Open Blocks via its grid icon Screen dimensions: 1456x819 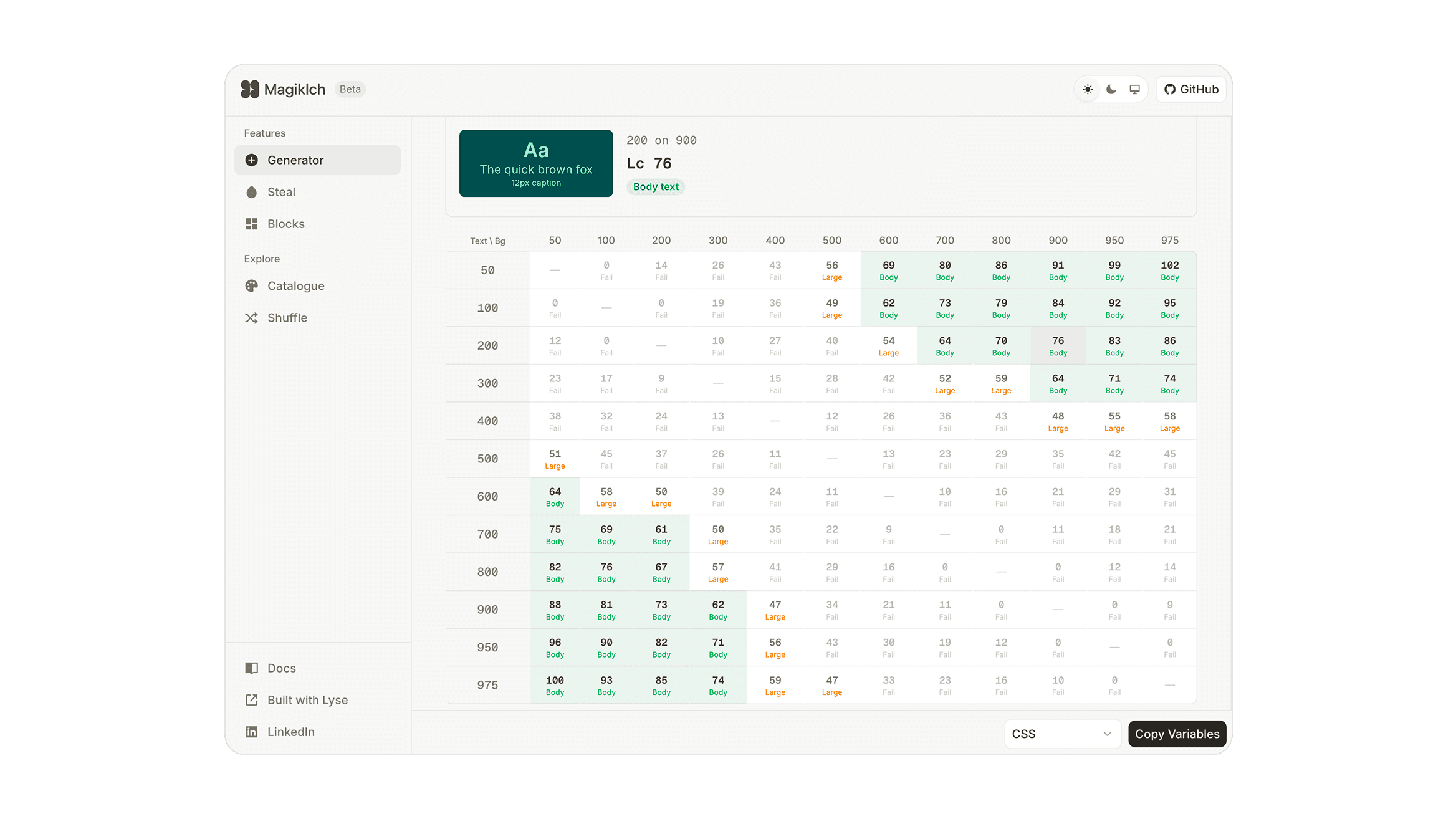tap(251, 223)
